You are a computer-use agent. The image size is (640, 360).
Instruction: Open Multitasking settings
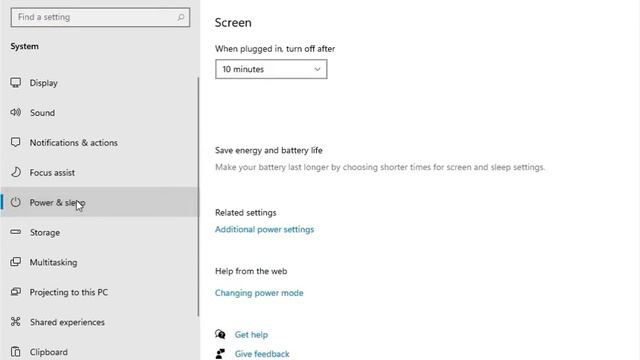tap(100, 262)
